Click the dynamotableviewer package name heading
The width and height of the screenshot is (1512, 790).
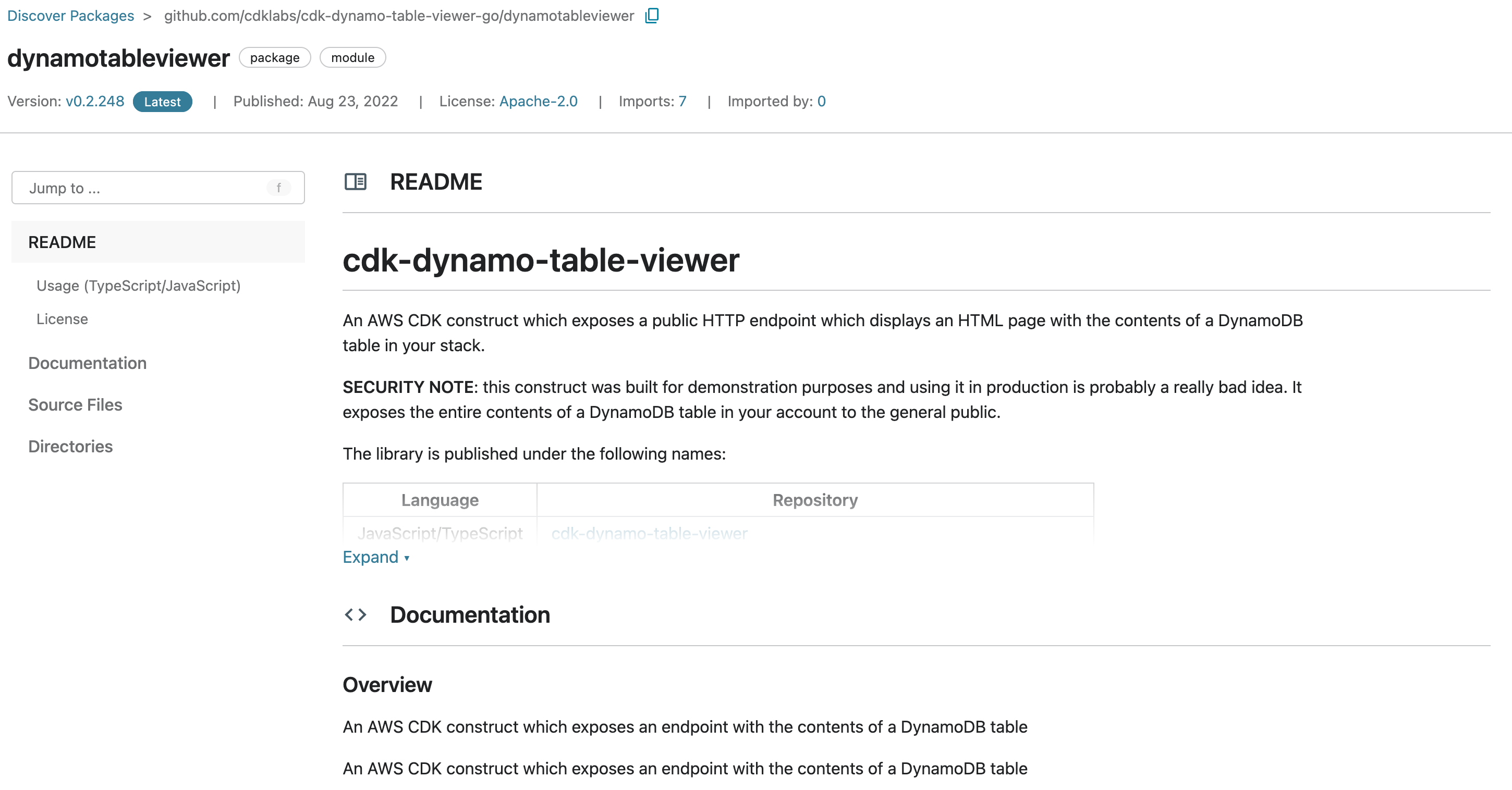118,58
